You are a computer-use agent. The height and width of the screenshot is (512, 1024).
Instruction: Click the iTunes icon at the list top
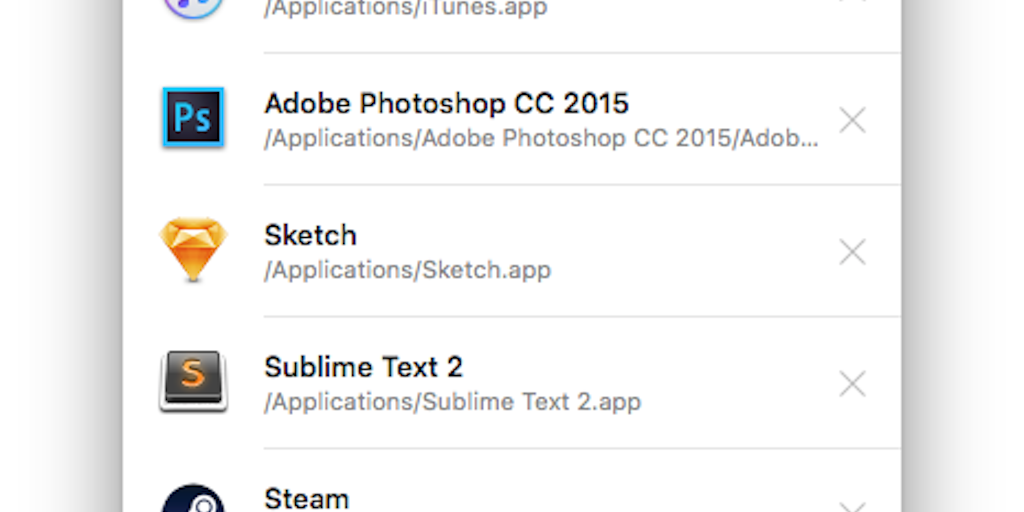193,7
